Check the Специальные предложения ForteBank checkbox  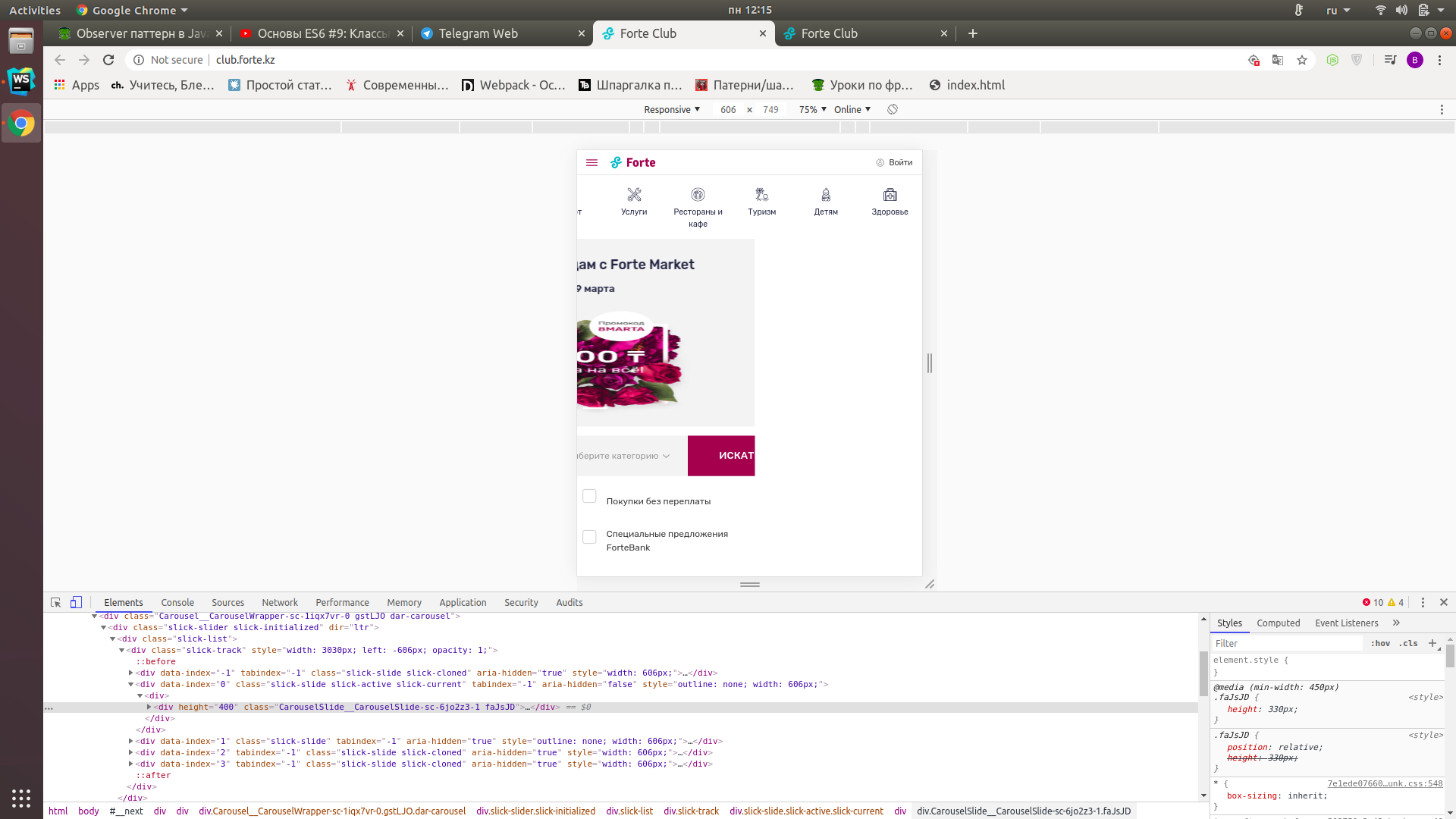pos(589,537)
